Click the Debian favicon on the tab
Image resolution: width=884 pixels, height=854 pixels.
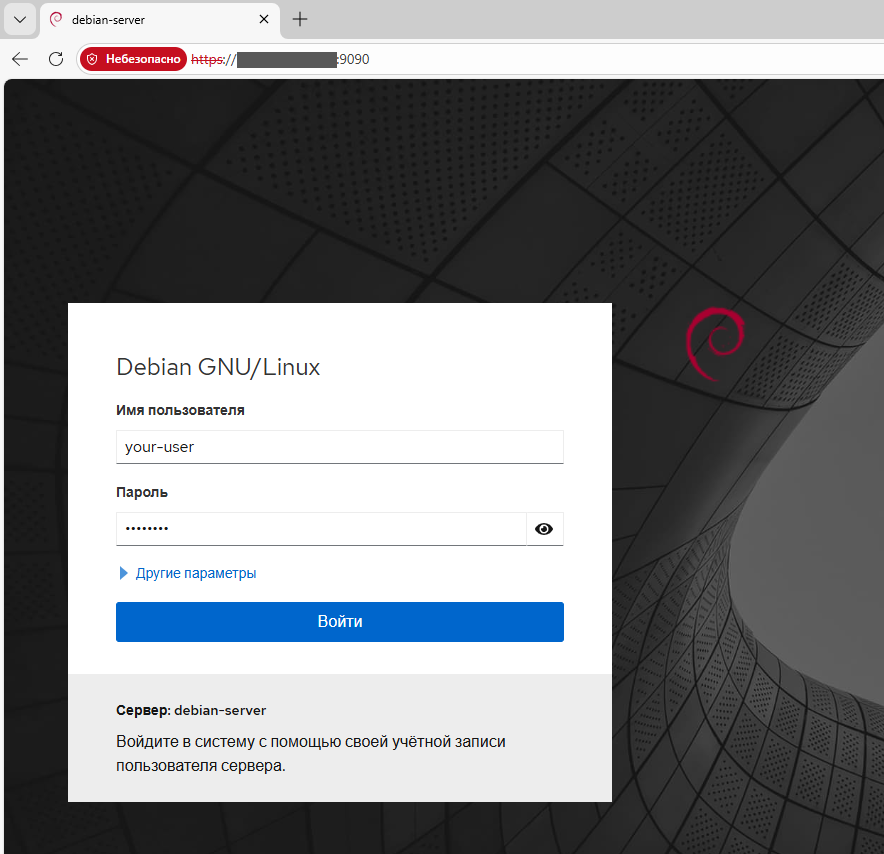point(56,19)
